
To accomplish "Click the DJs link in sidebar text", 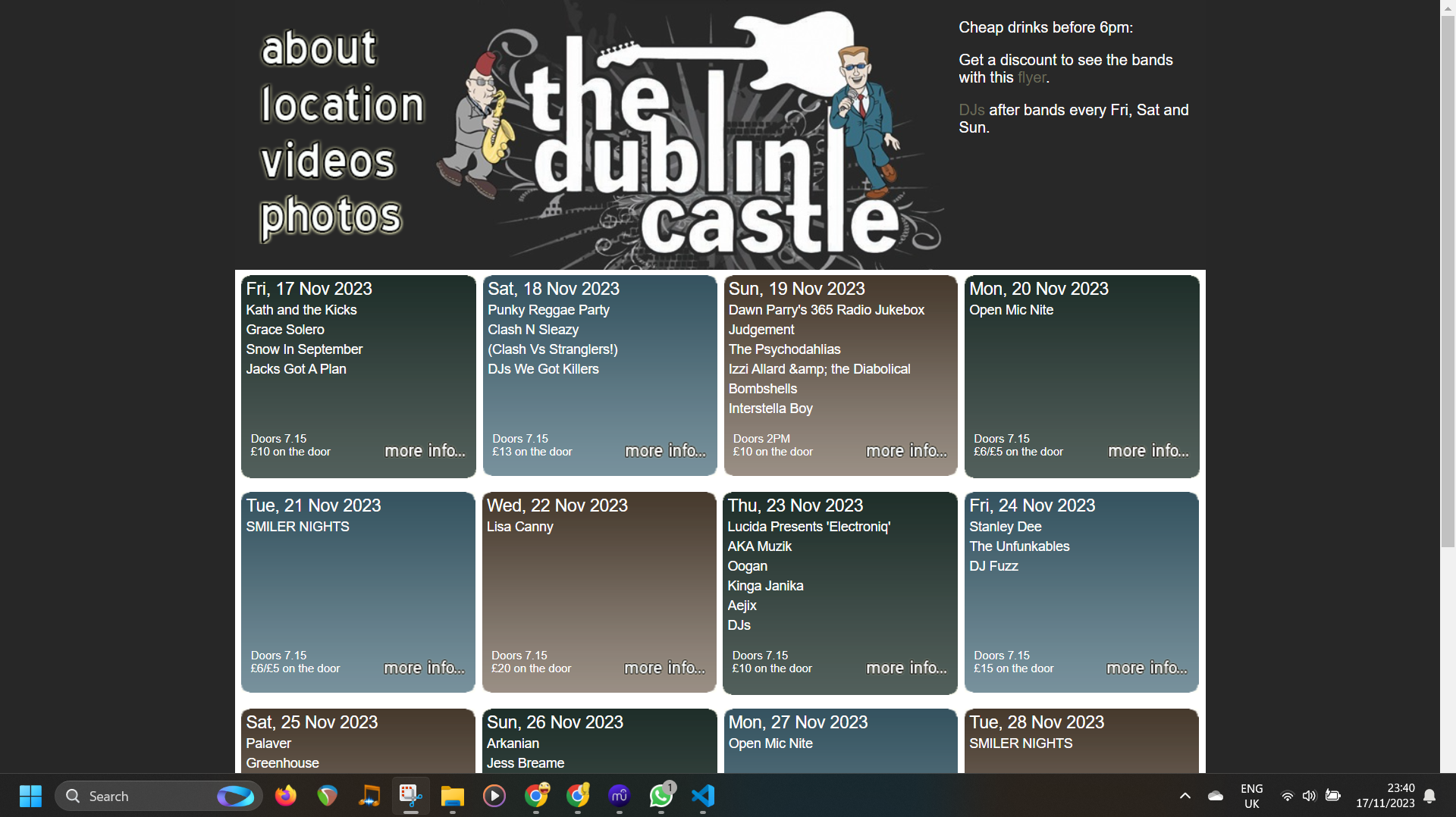I will tap(971, 110).
